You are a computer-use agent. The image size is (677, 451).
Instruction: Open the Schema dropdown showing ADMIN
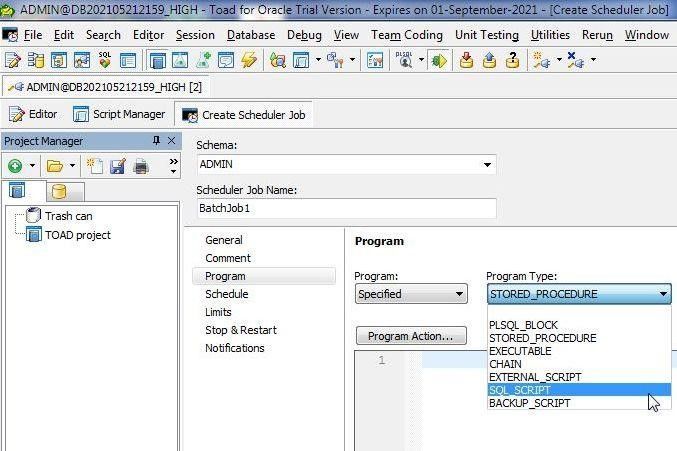click(347, 164)
